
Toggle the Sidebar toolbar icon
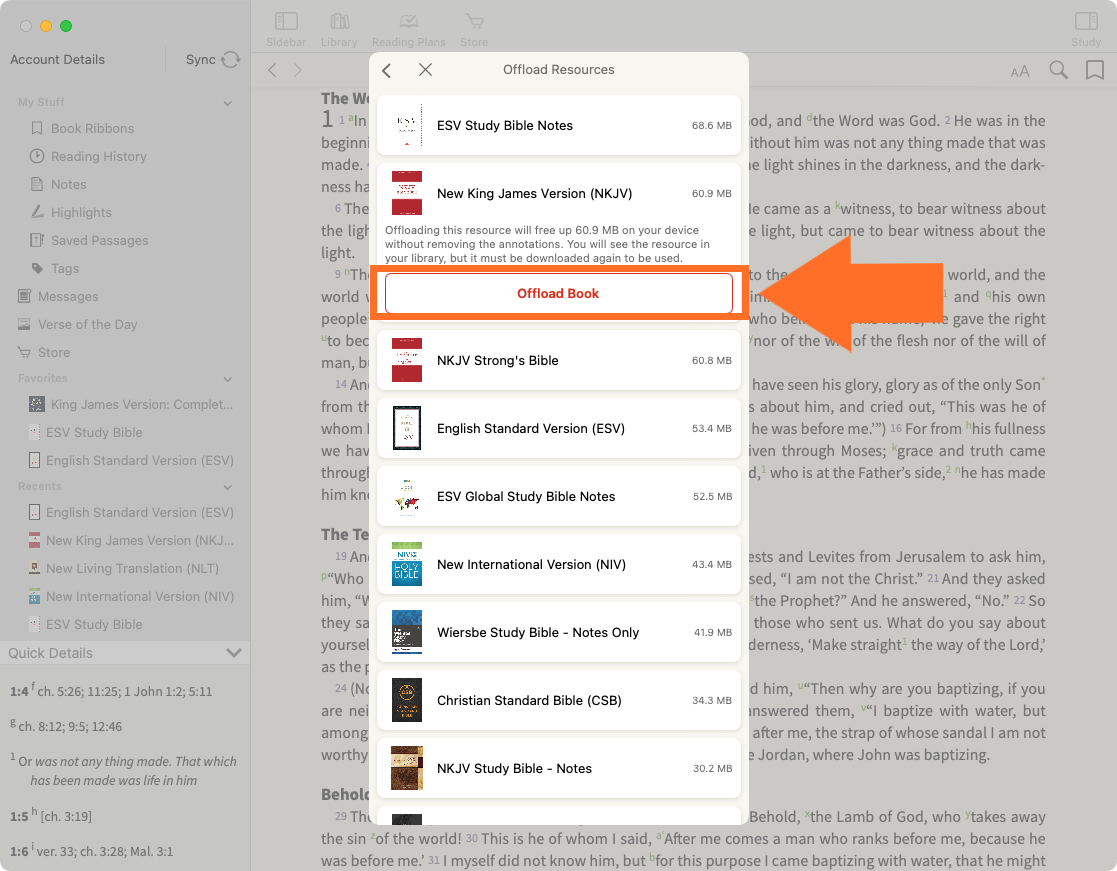click(286, 21)
